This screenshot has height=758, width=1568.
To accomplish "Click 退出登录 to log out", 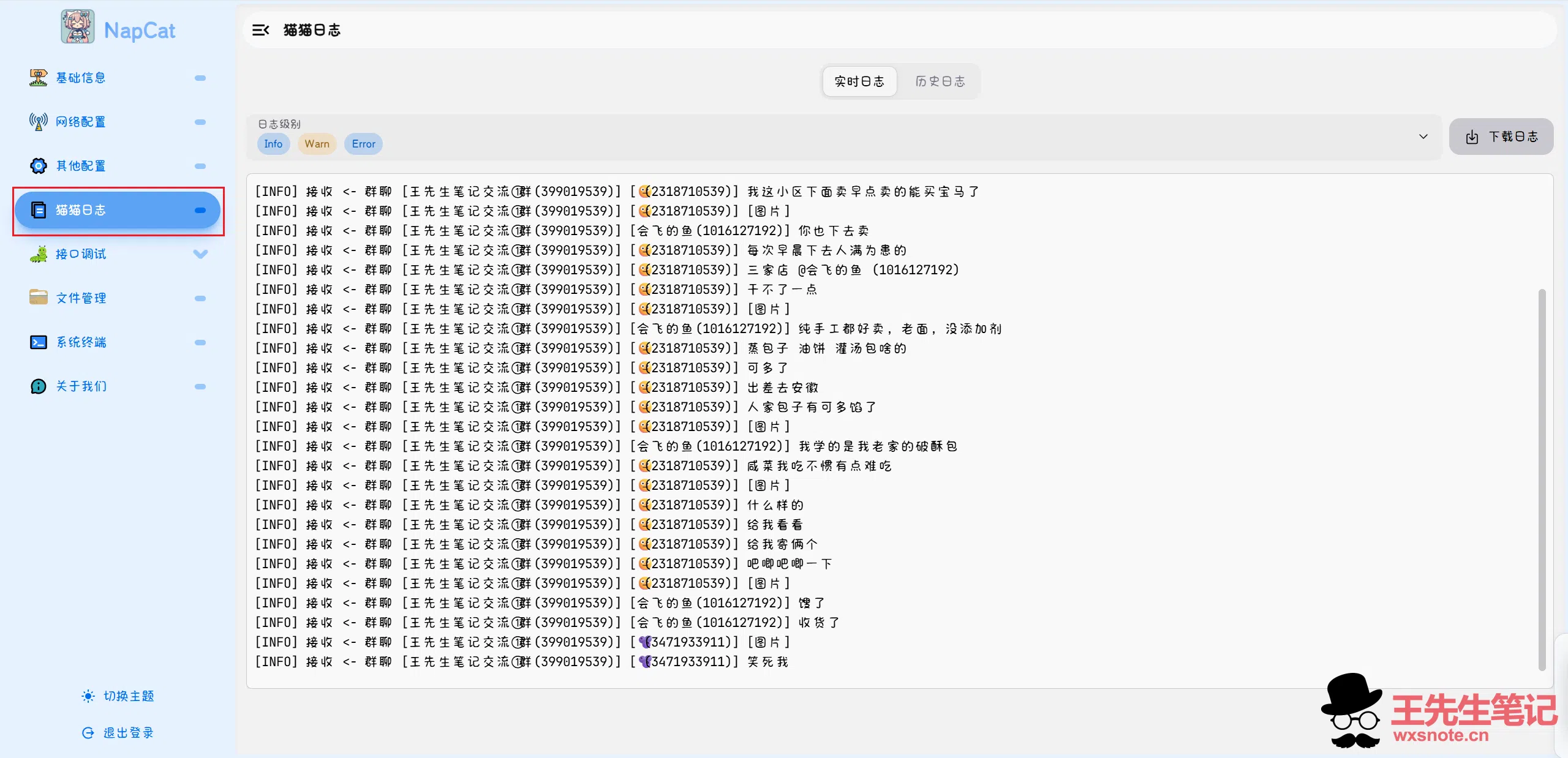I will (x=118, y=732).
